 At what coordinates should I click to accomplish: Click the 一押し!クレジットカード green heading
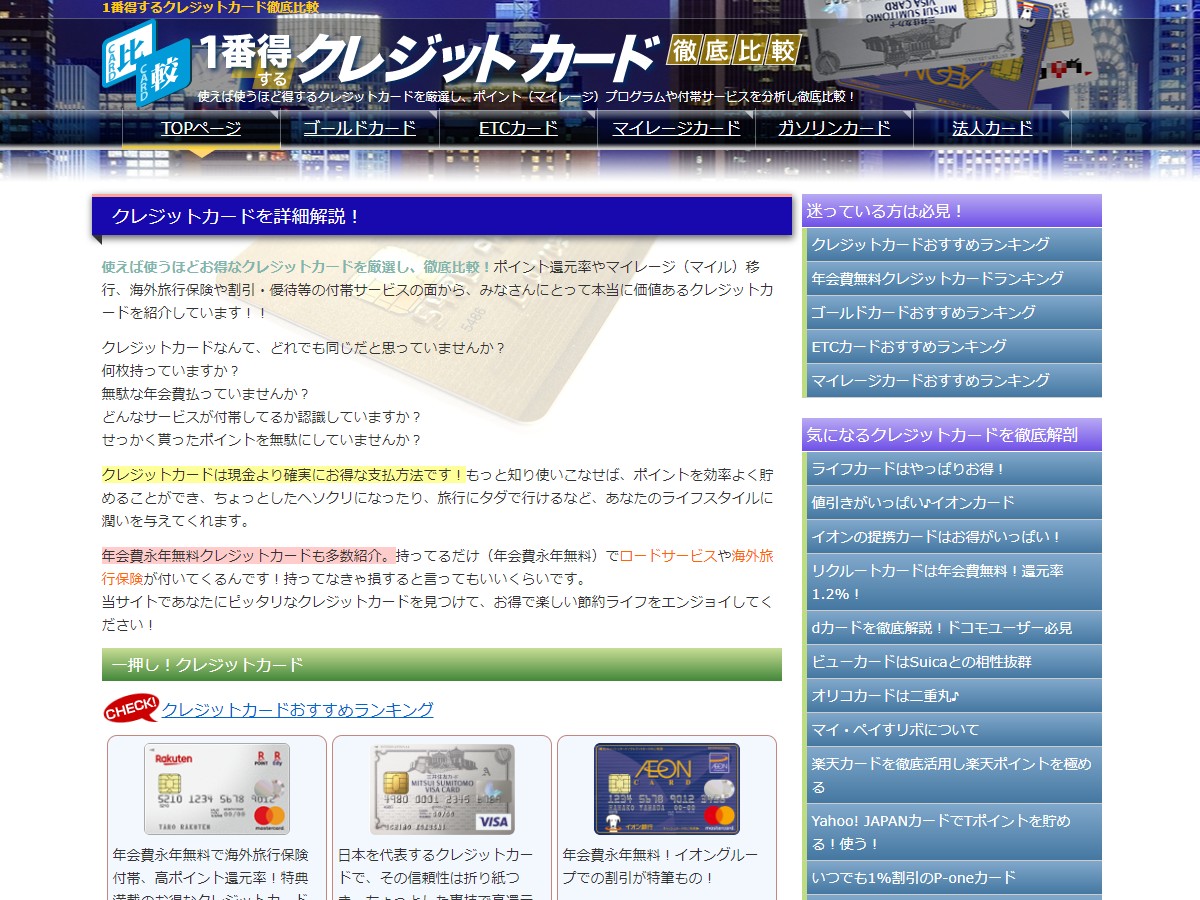442,665
